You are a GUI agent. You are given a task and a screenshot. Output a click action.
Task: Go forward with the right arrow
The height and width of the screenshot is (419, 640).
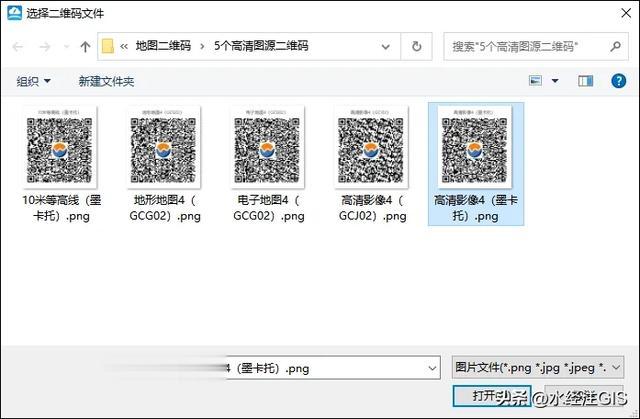click(x=44, y=47)
